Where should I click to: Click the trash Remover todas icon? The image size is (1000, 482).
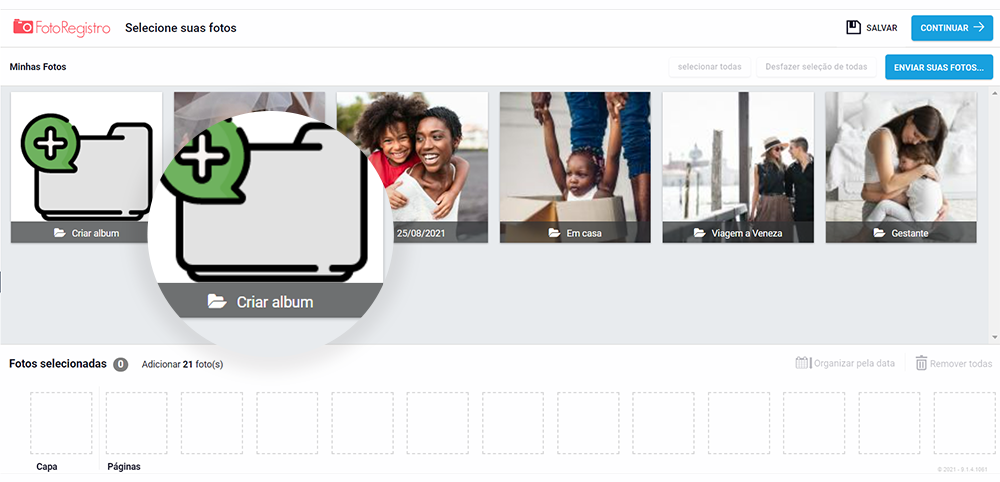(x=921, y=363)
